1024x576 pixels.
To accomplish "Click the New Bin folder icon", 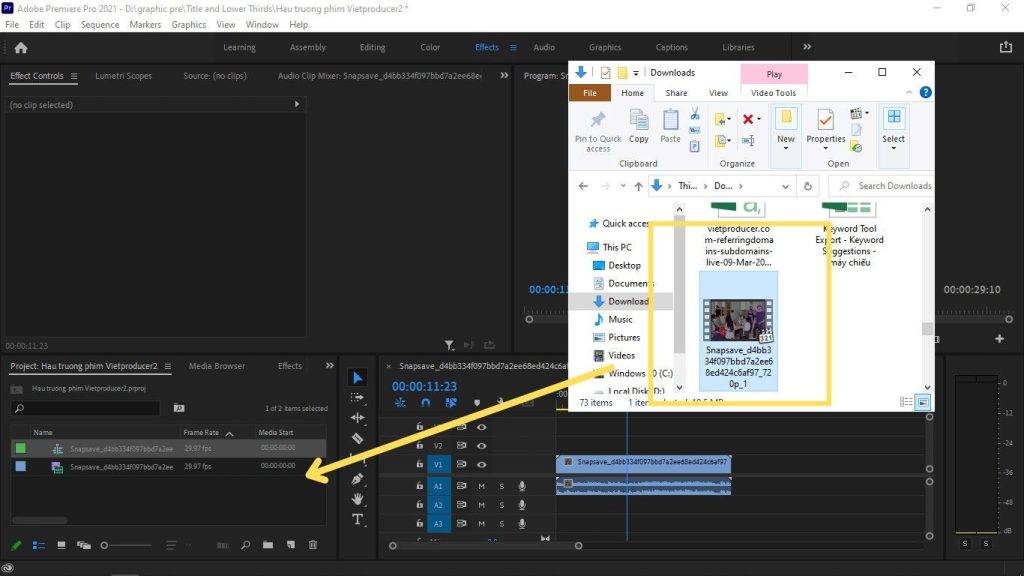I will (268, 545).
